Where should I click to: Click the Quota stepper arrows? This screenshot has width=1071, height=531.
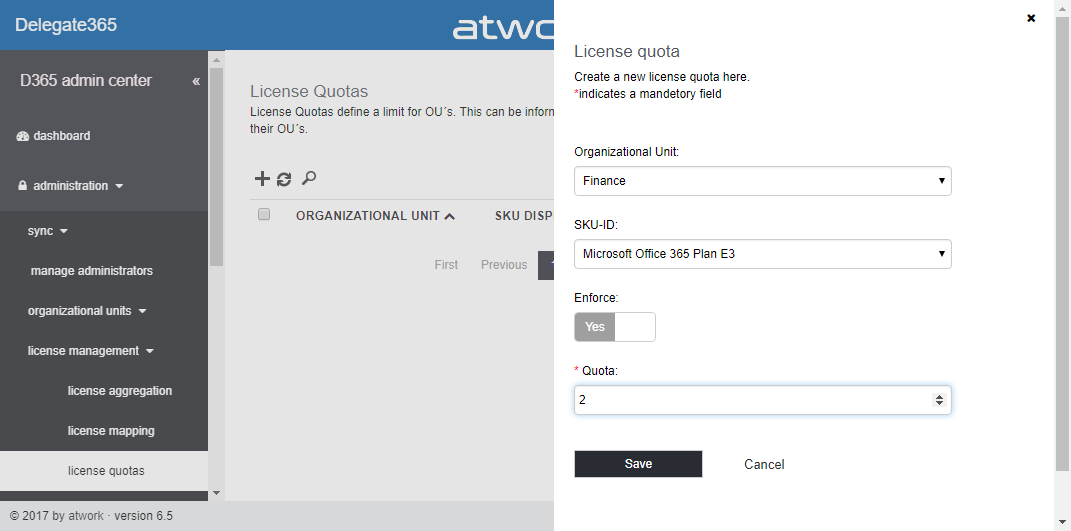[938, 400]
